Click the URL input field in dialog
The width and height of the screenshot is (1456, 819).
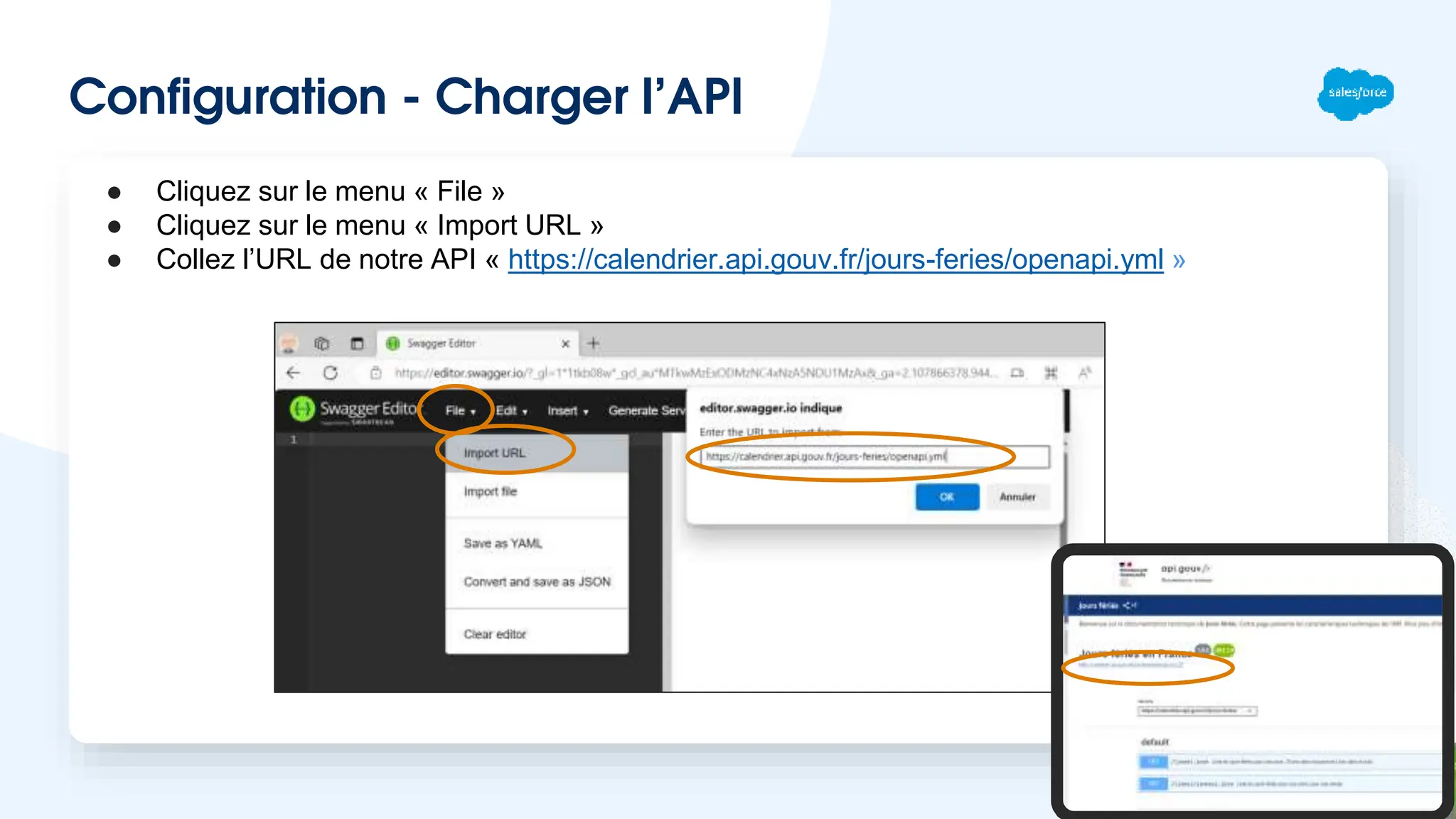tap(874, 456)
